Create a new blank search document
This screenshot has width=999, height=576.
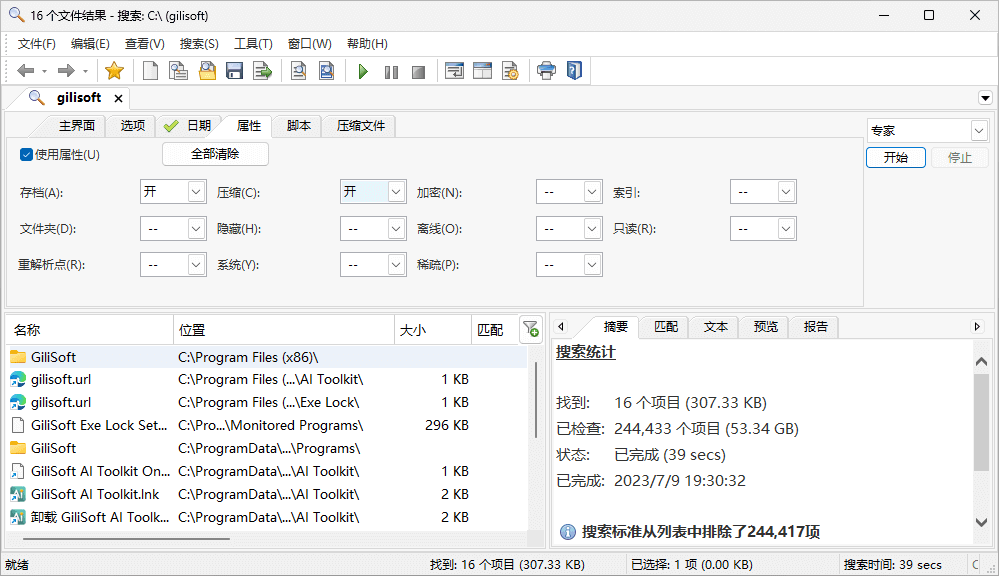click(150, 71)
